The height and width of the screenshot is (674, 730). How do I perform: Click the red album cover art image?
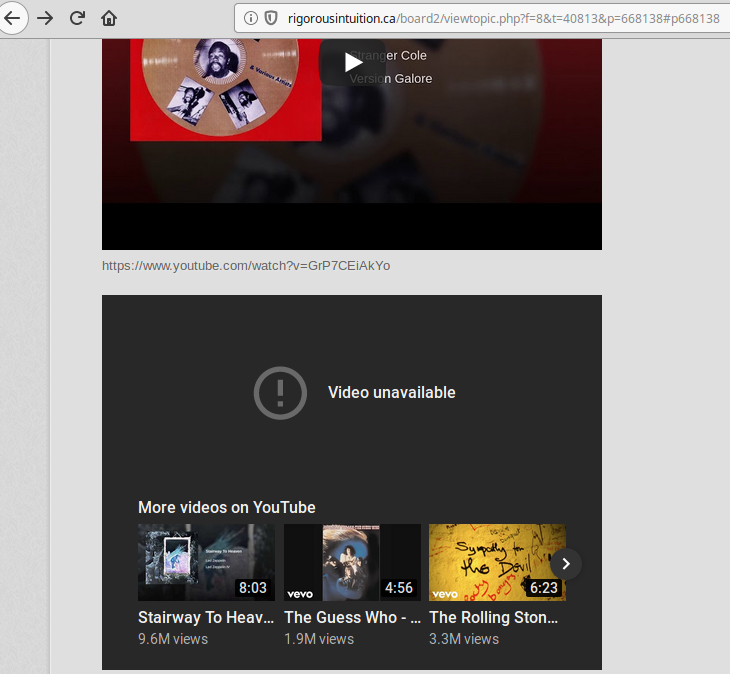point(226,90)
